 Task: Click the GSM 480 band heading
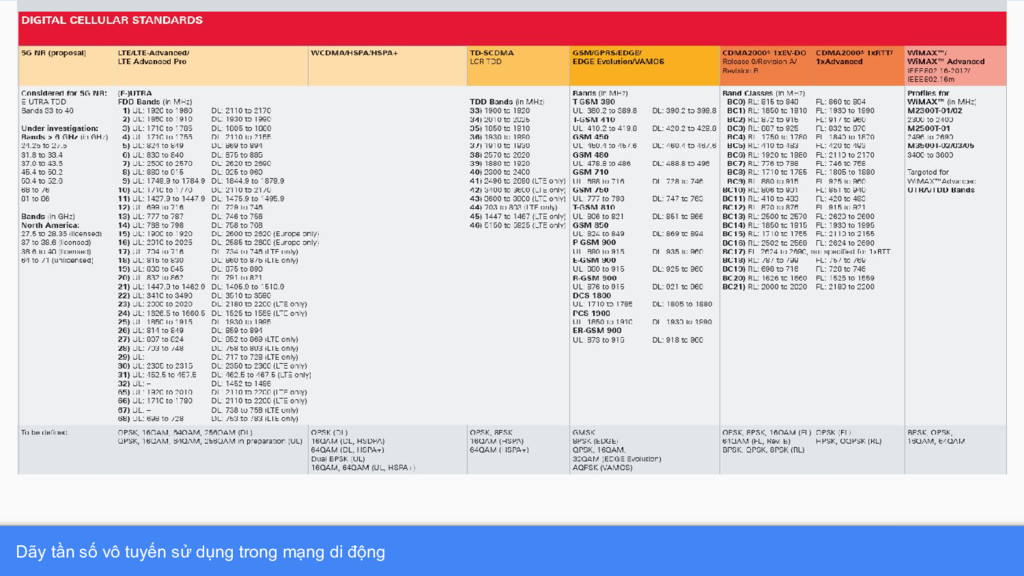[590, 155]
